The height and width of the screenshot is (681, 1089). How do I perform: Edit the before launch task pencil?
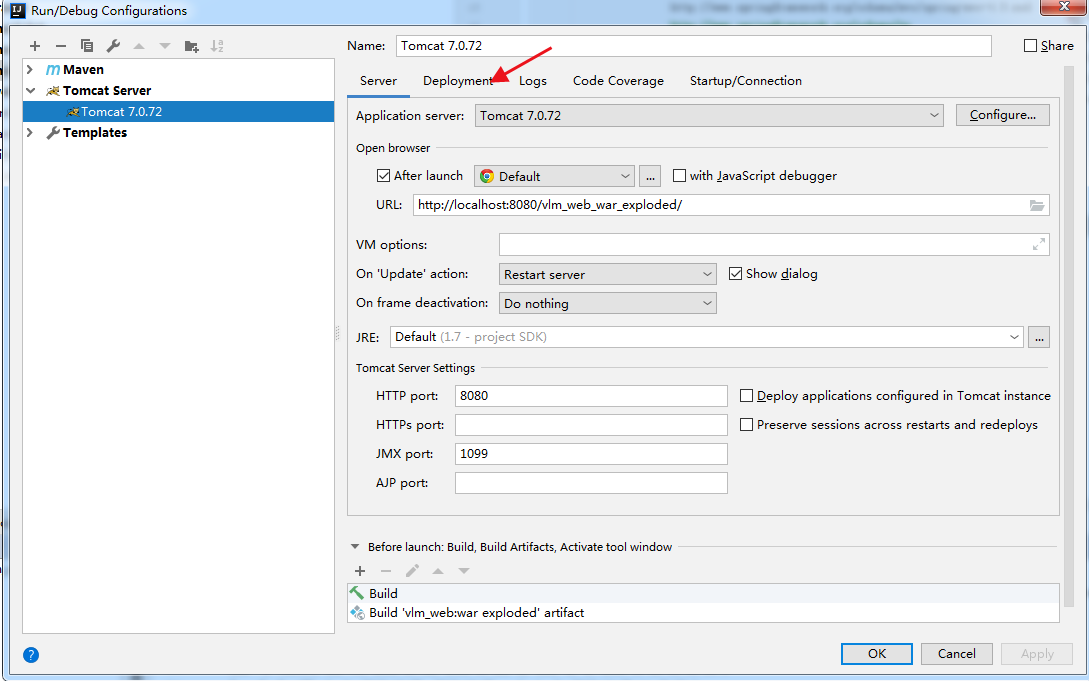coord(412,571)
